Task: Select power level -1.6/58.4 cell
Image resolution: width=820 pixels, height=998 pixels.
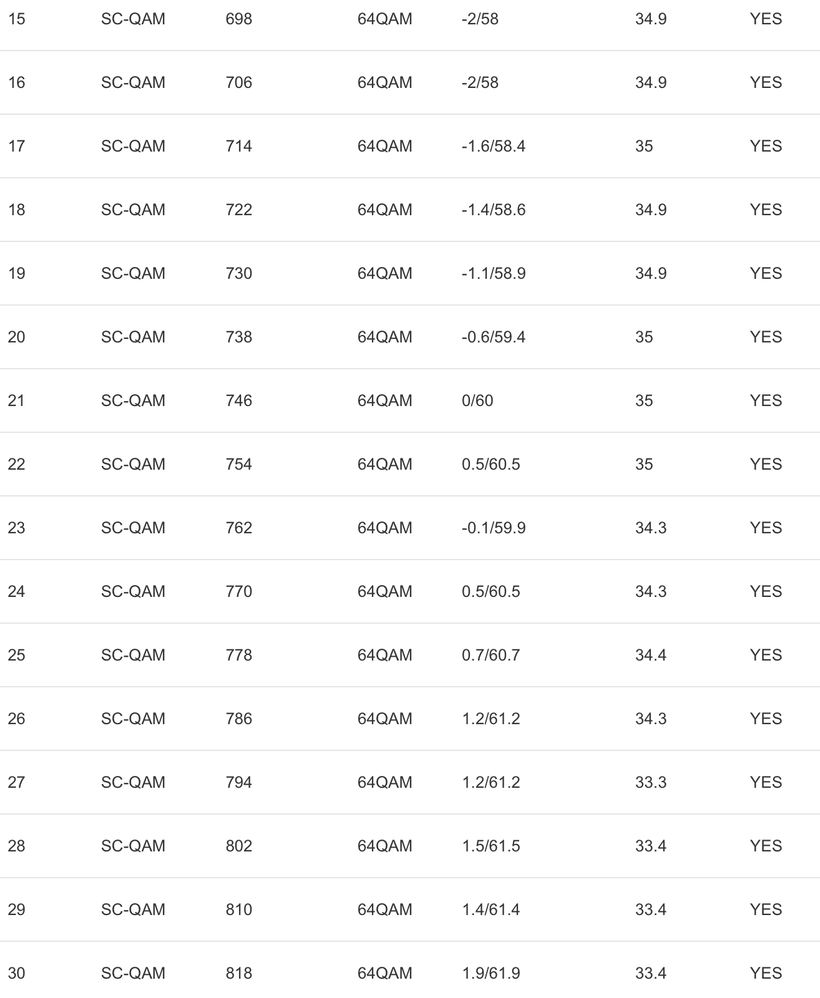Action: pyautogui.click(x=493, y=146)
